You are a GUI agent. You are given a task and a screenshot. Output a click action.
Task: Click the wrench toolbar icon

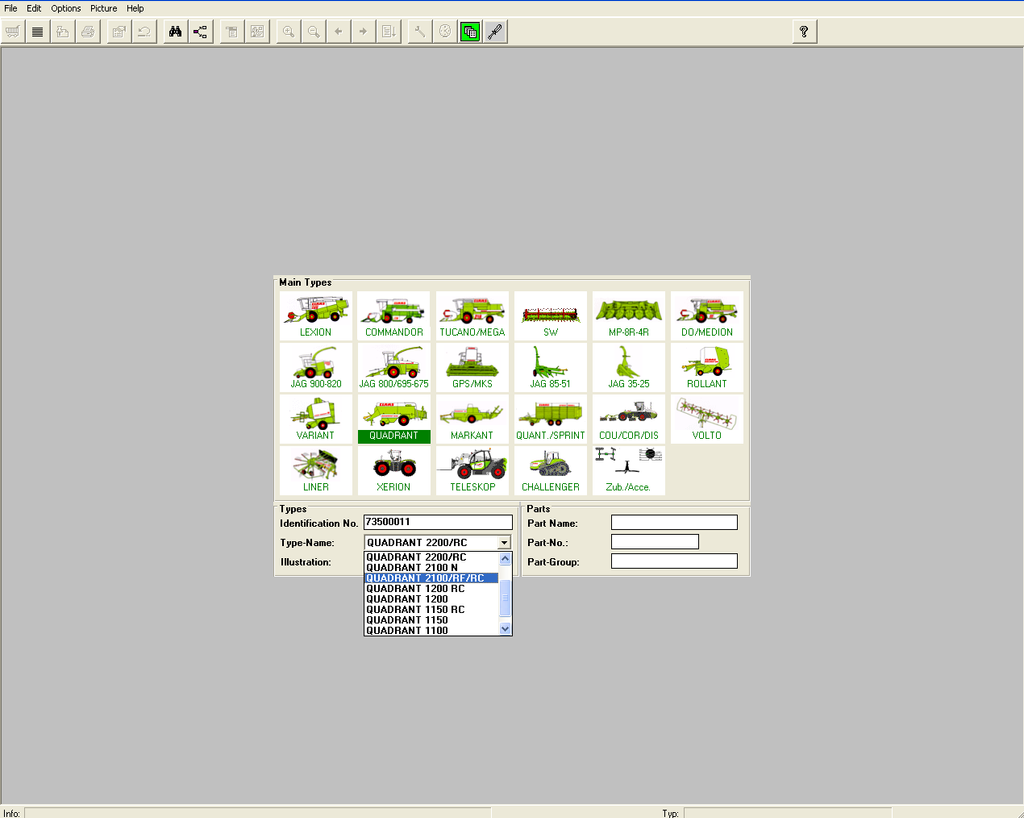[x=420, y=31]
